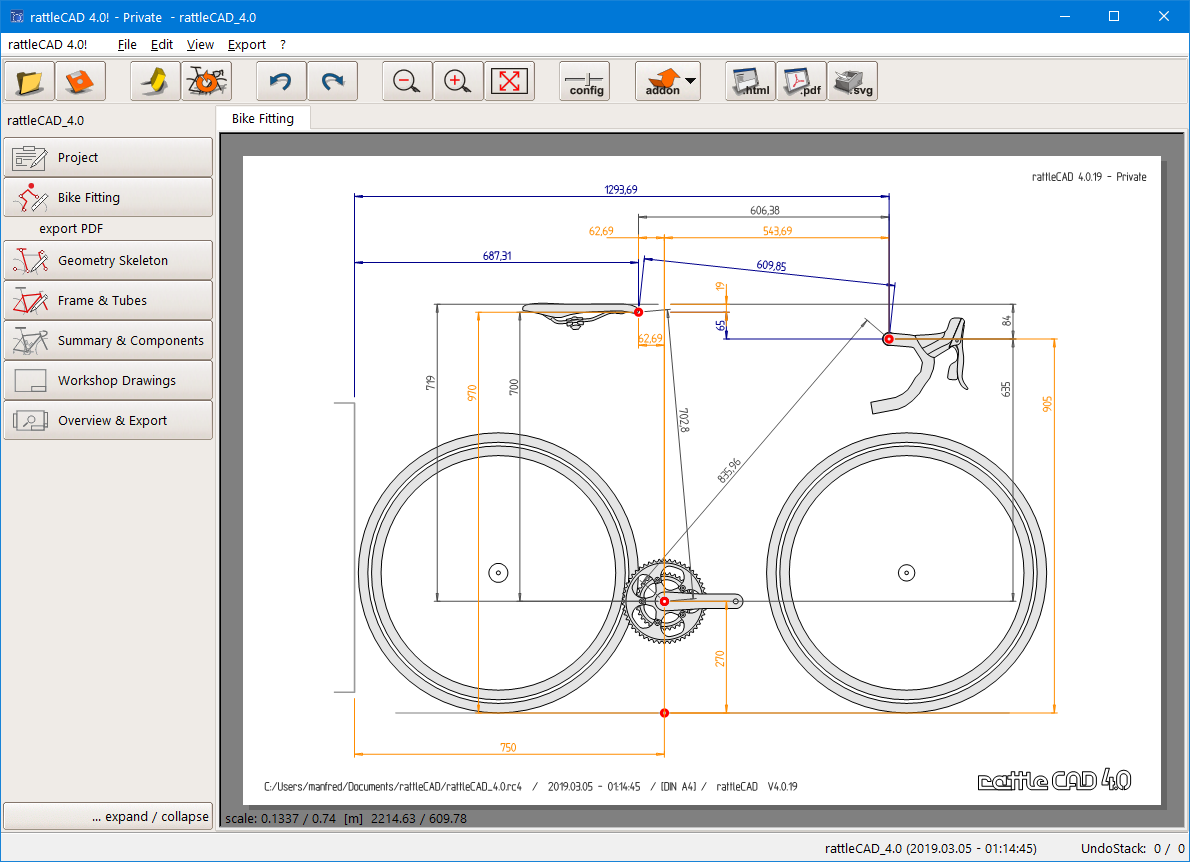This screenshot has width=1190, height=862.
Task: Click the 606,38 dimension value
Action: pyautogui.click(x=764, y=210)
